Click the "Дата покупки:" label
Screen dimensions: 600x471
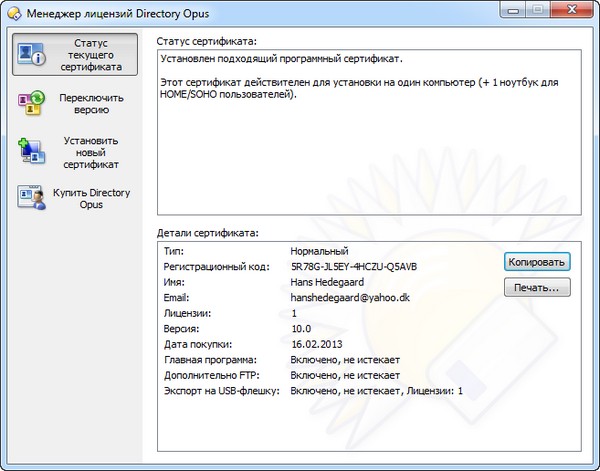click(198, 344)
